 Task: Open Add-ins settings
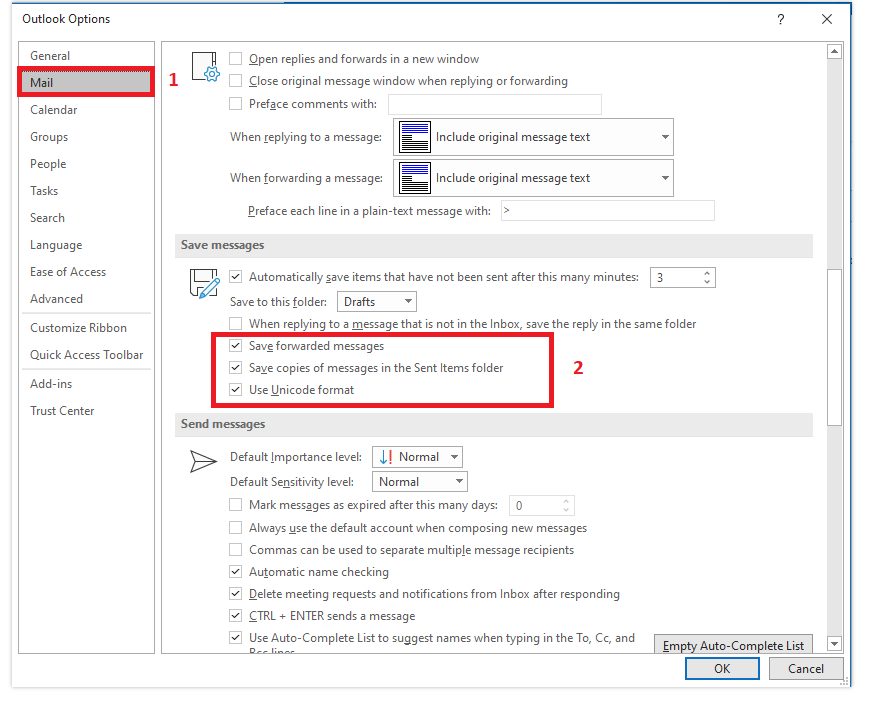coord(86,384)
